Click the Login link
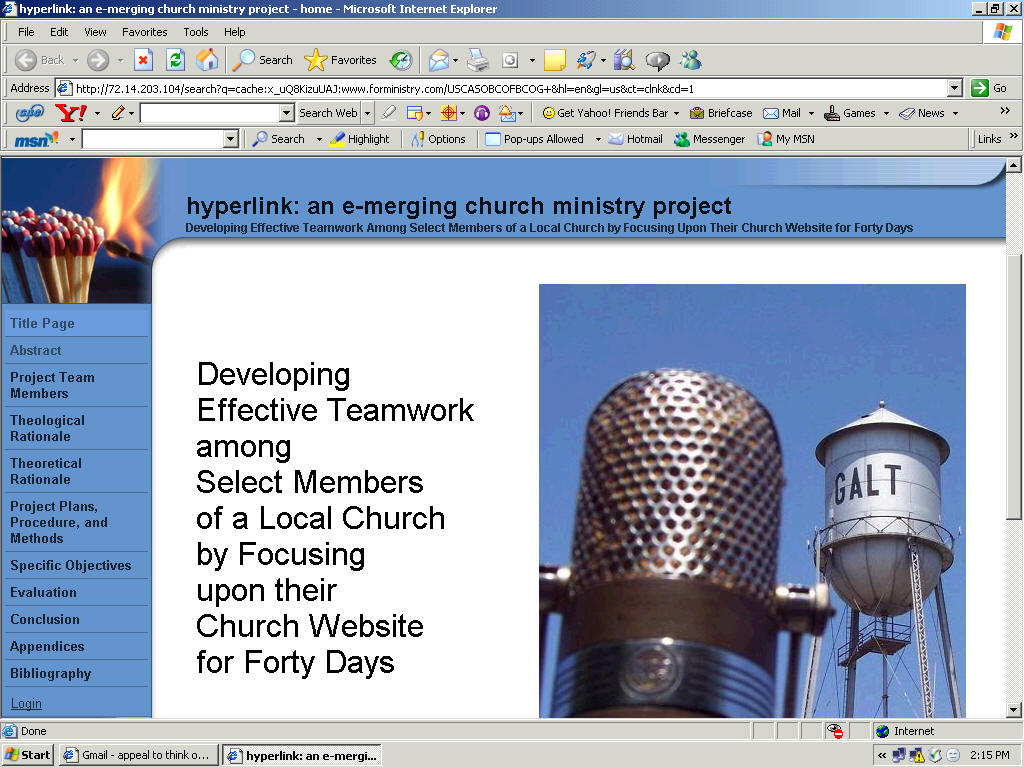The width and height of the screenshot is (1024, 768). coord(26,703)
